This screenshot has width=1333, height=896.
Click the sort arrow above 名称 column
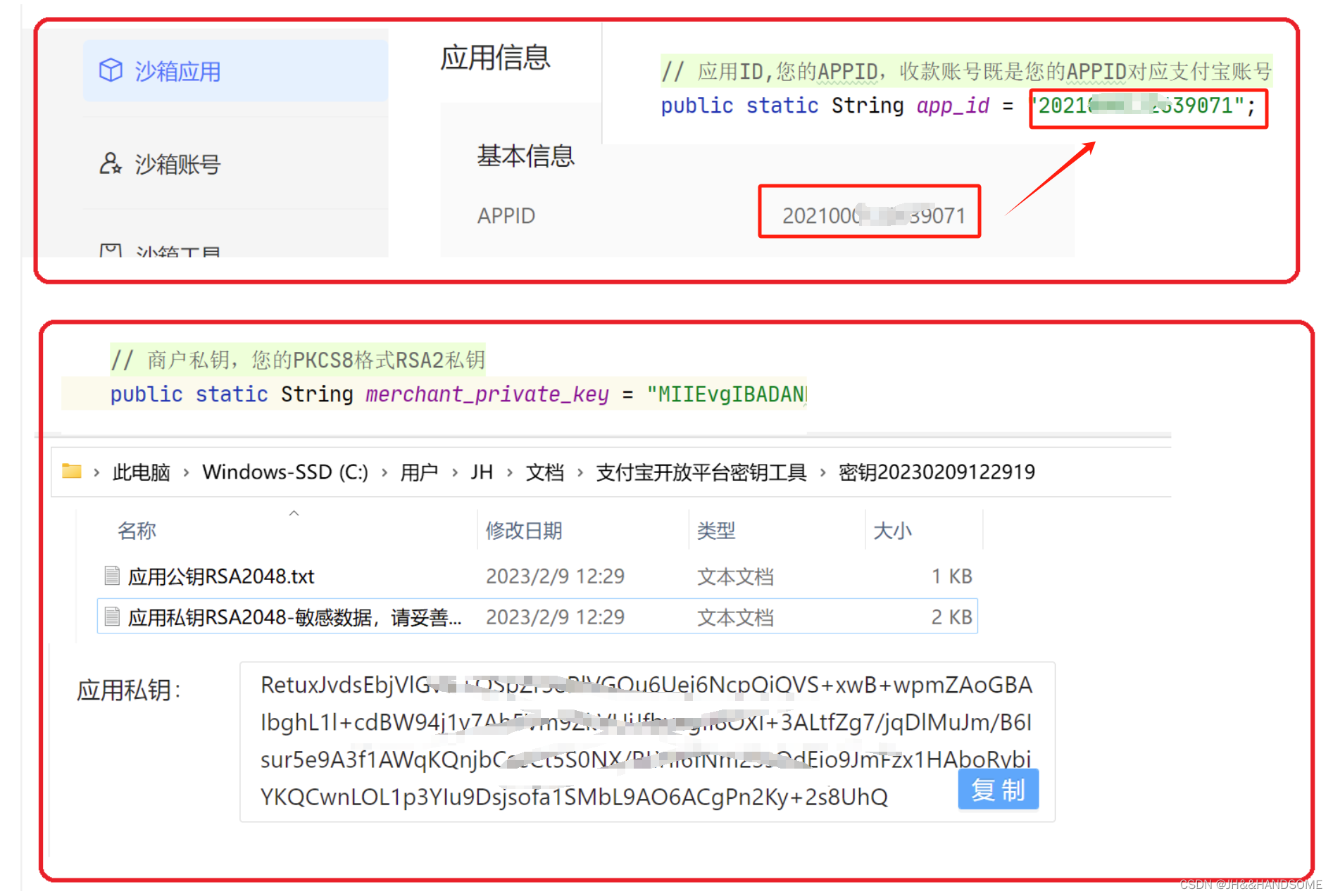[x=294, y=513]
